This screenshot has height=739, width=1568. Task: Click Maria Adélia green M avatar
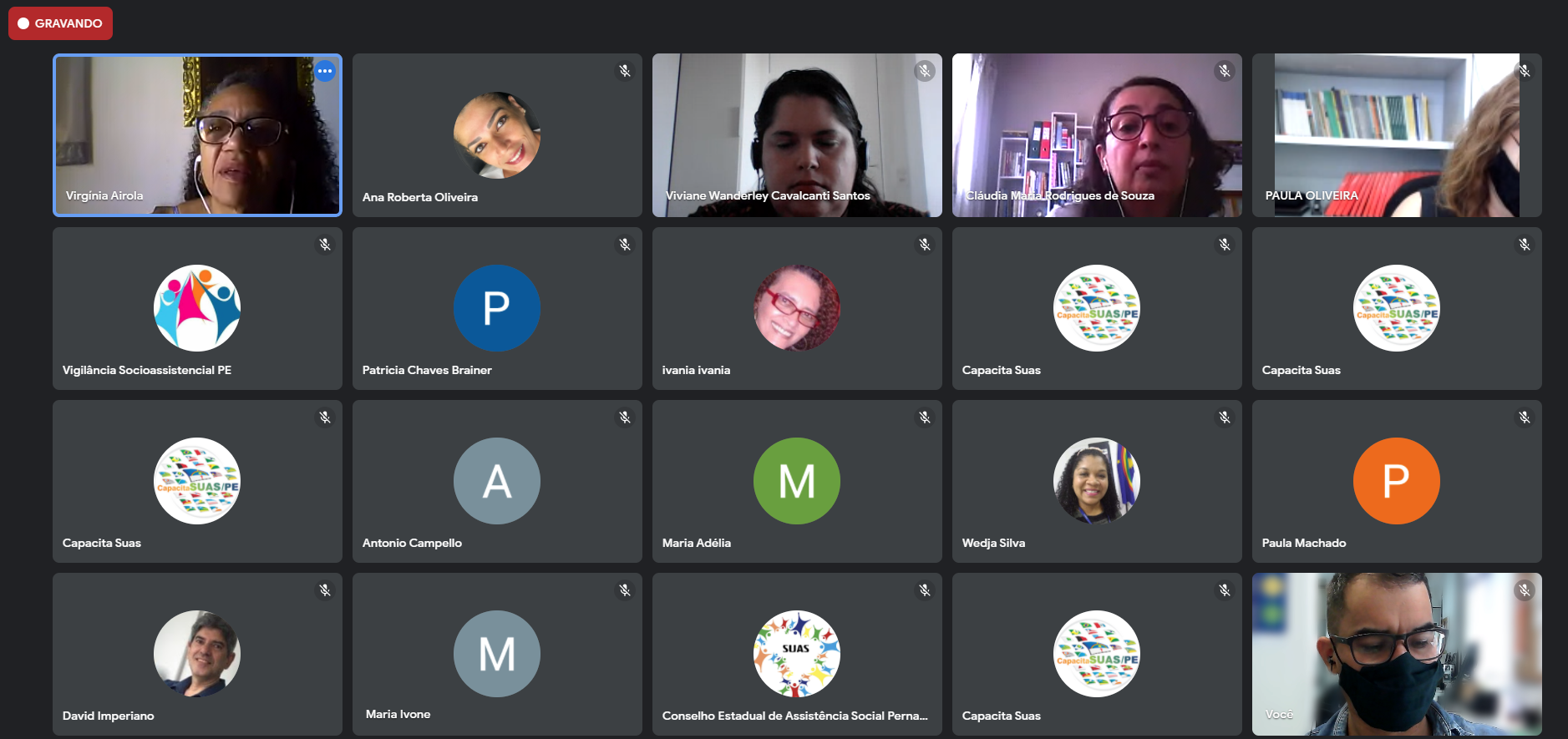(x=797, y=481)
